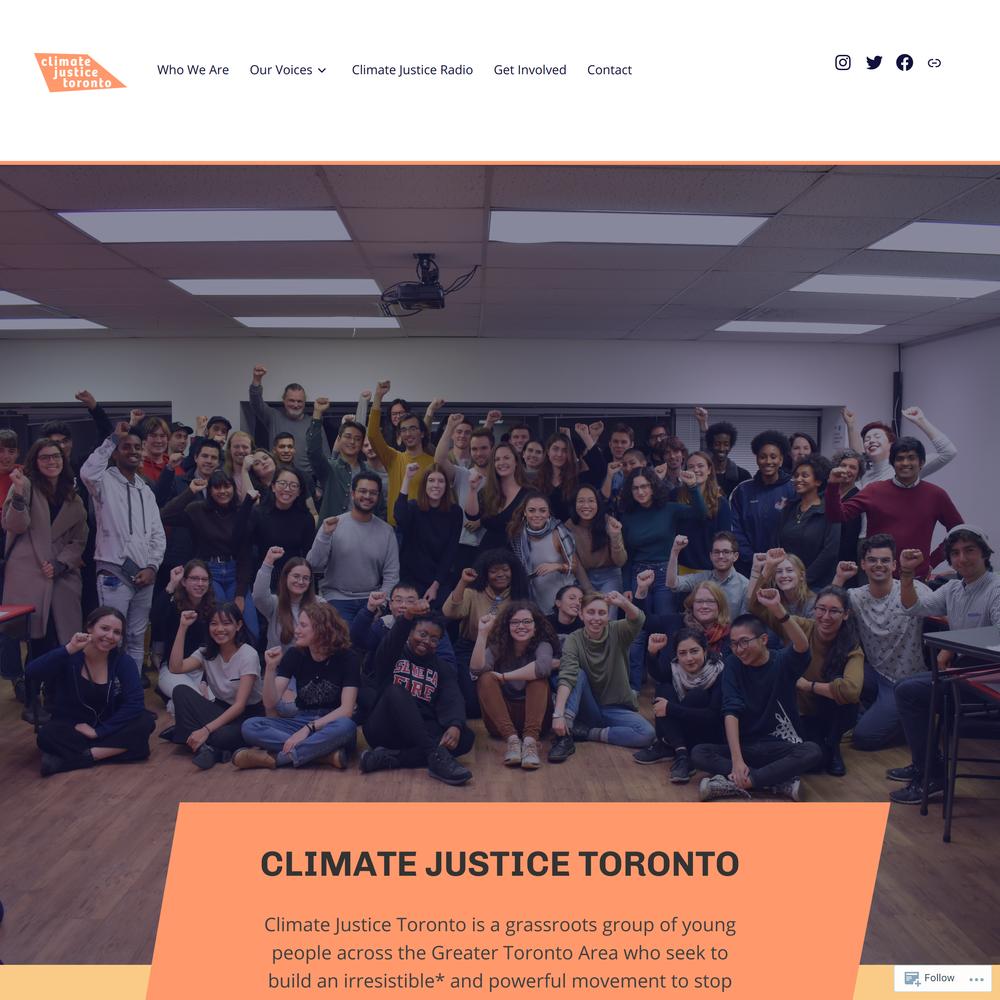Visit the Facebook page icon
The height and width of the screenshot is (1000, 1000).
point(904,62)
